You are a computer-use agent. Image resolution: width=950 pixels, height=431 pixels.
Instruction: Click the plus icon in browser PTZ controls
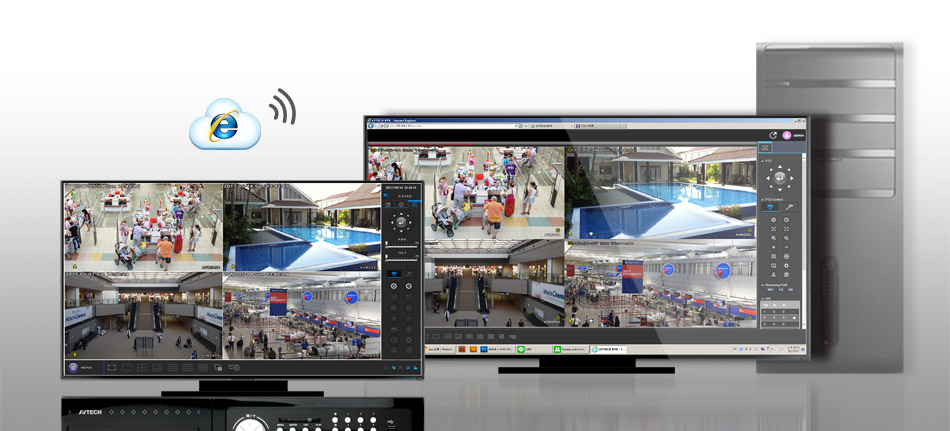(774, 247)
